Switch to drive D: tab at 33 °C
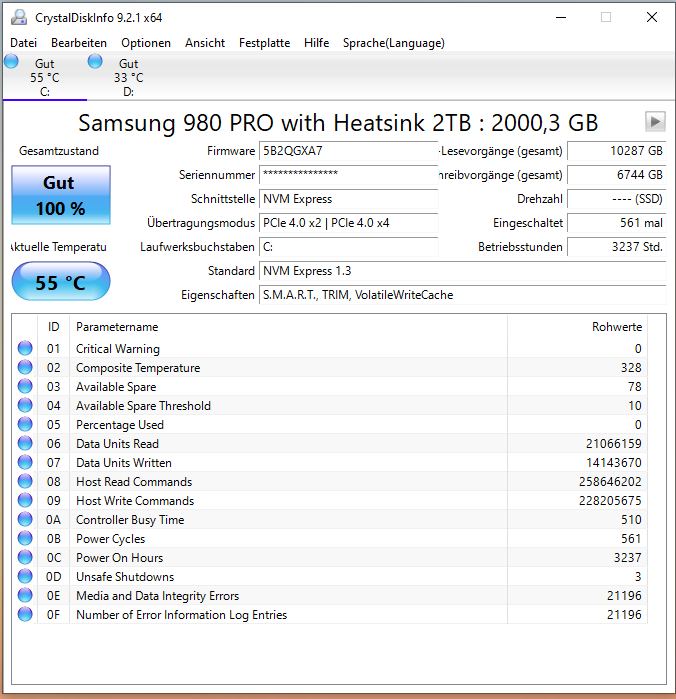This screenshot has height=699, width=676. point(128,77)
